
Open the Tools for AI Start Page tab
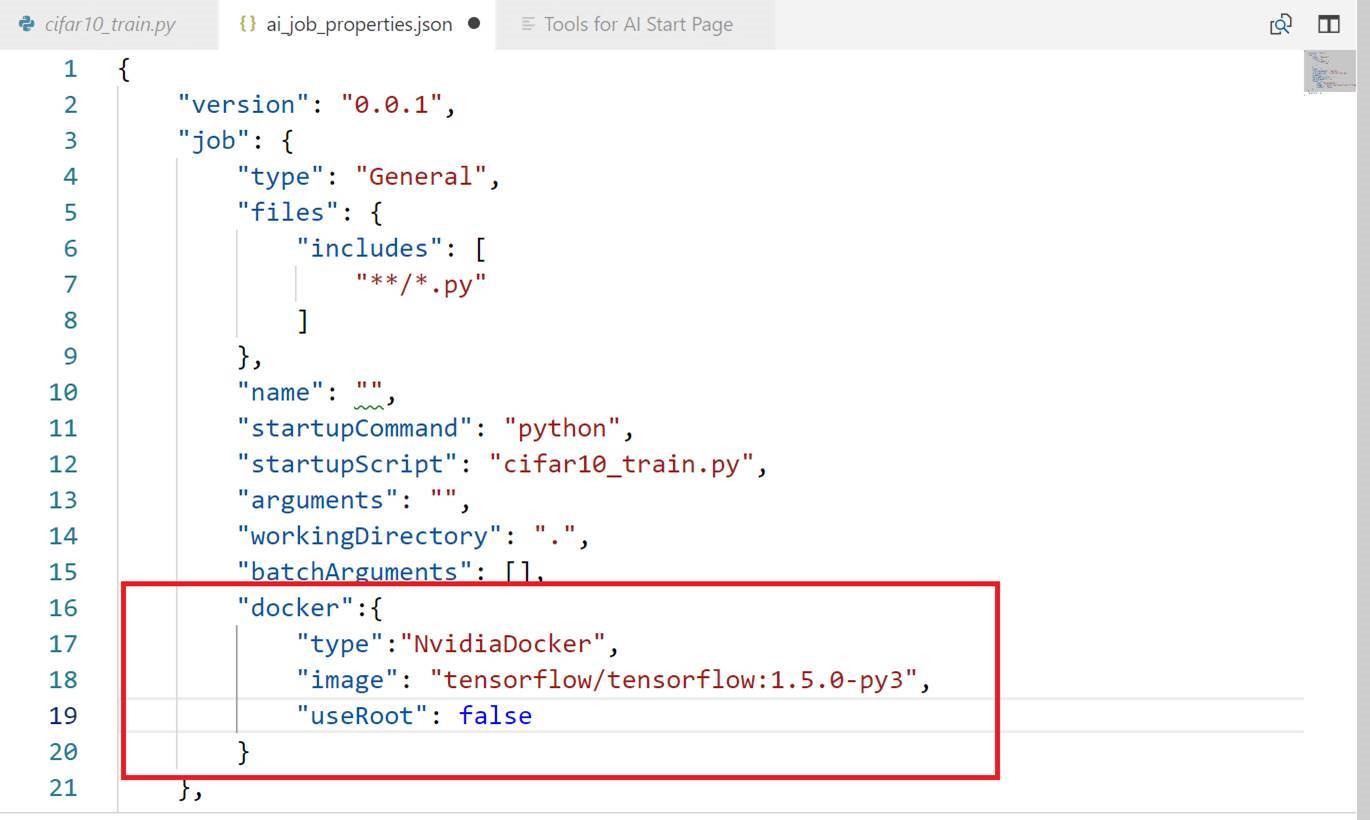click(x=636, y=24)
